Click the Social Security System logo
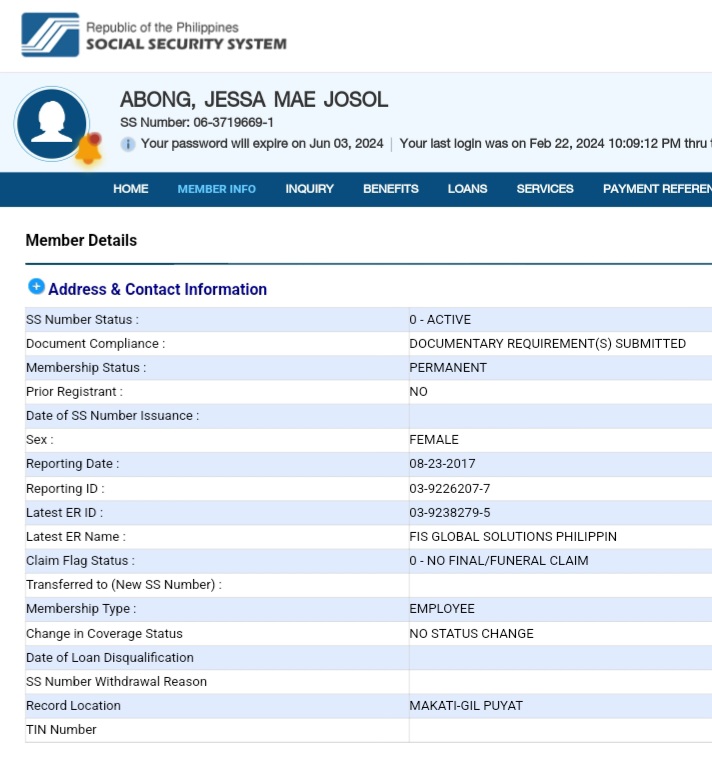The height and width of the screenshot is (770, 712). point(50,35)
